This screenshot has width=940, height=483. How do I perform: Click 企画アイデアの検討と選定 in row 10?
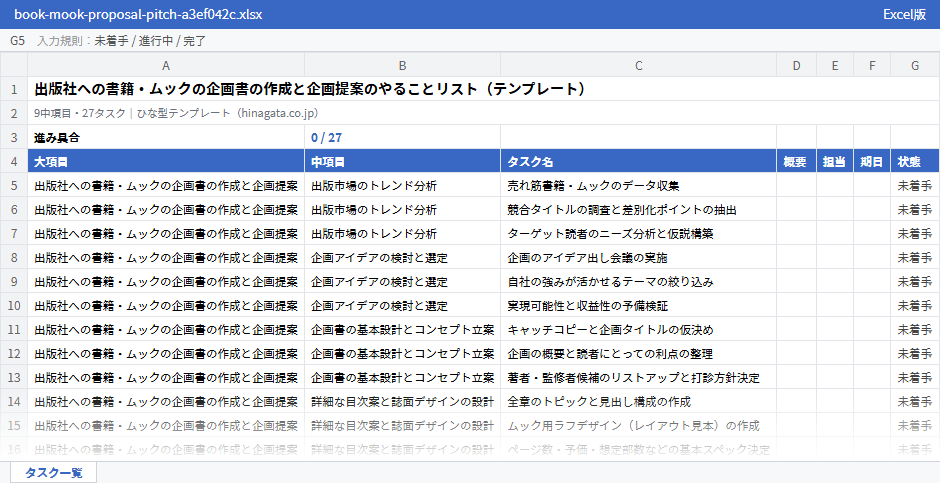click(x=402, y=305)
